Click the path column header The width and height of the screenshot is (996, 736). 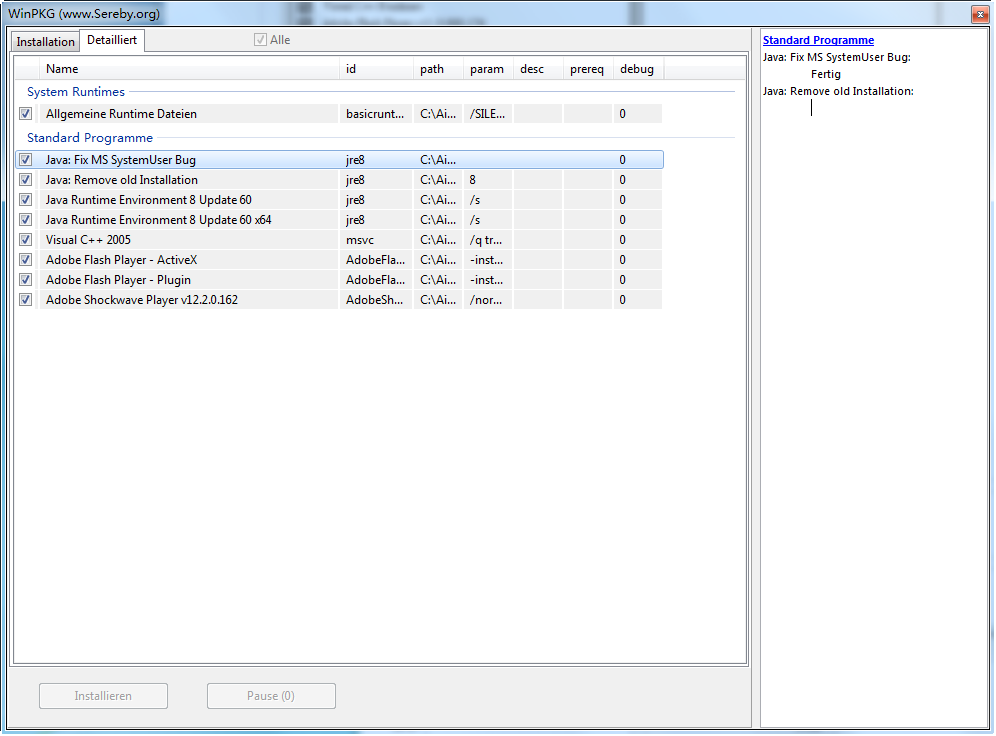[438, 69]
